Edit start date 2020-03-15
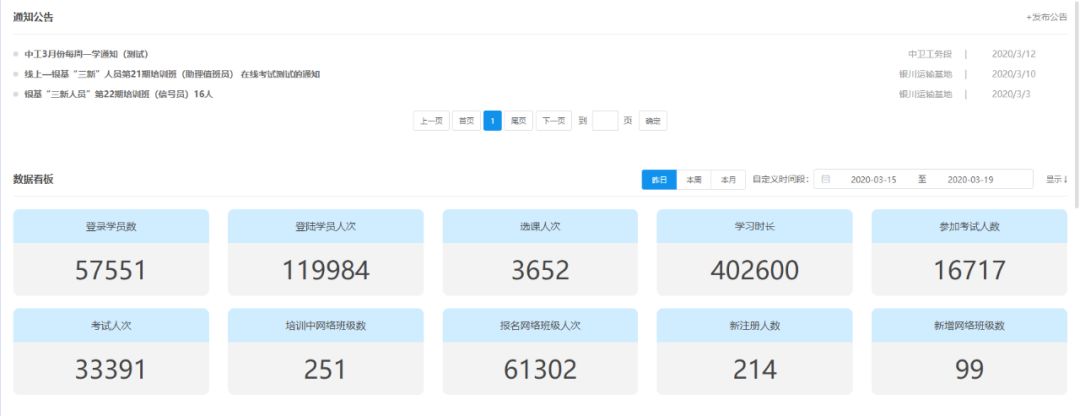The image size is (1080, 416). coord(873,179)
